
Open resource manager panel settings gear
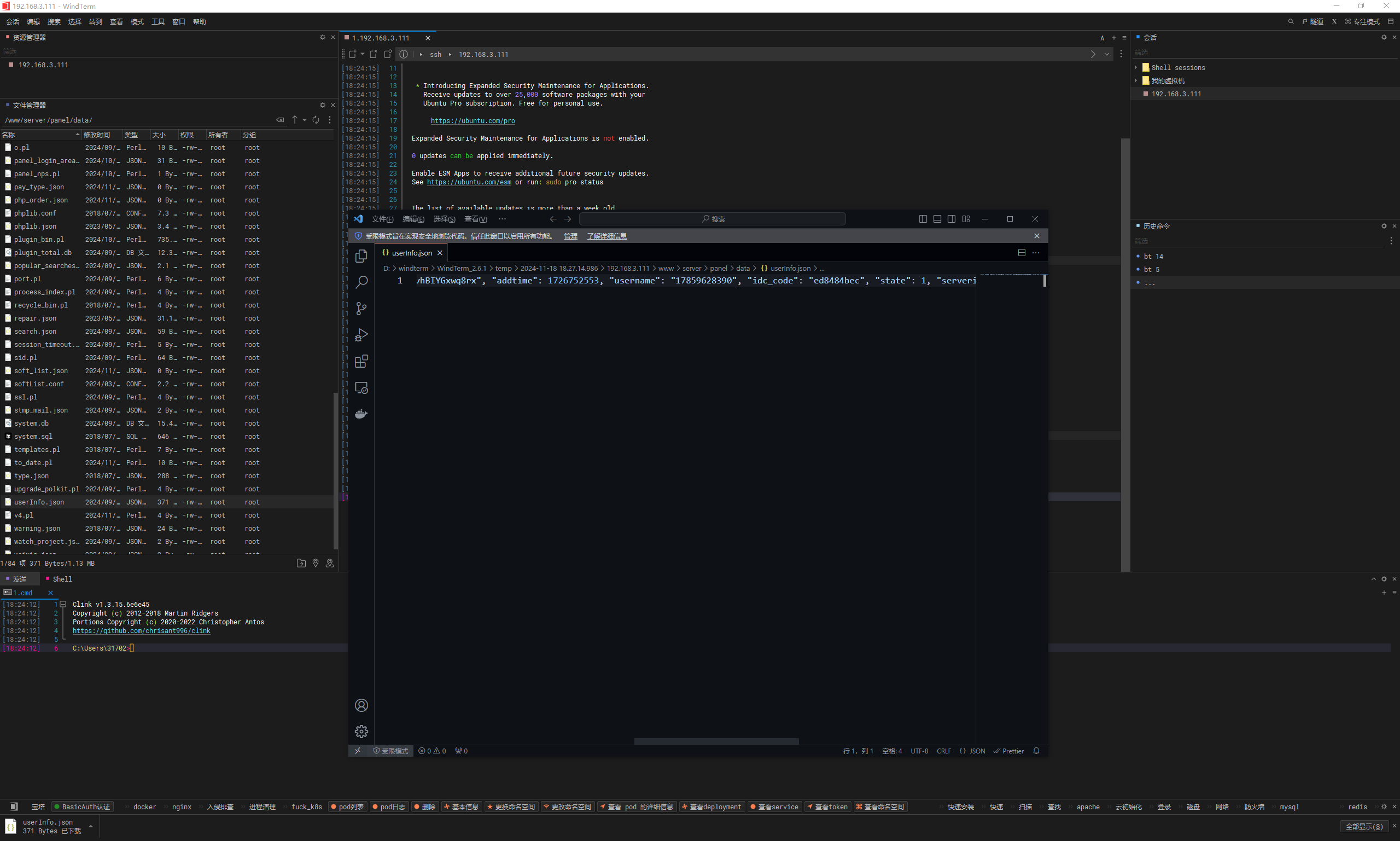(323, 37)
